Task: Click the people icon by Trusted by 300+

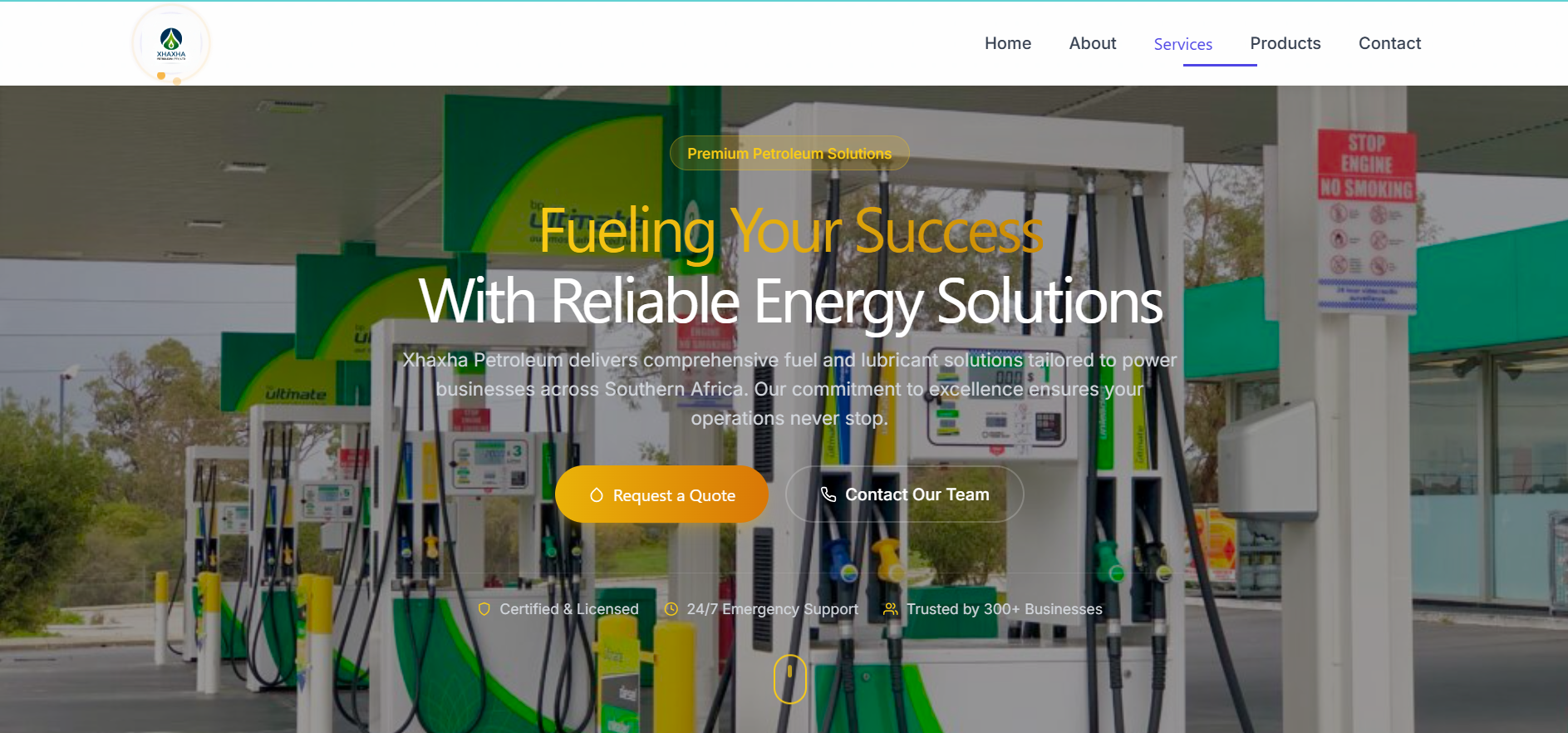Action: click(x=891, y=609)
